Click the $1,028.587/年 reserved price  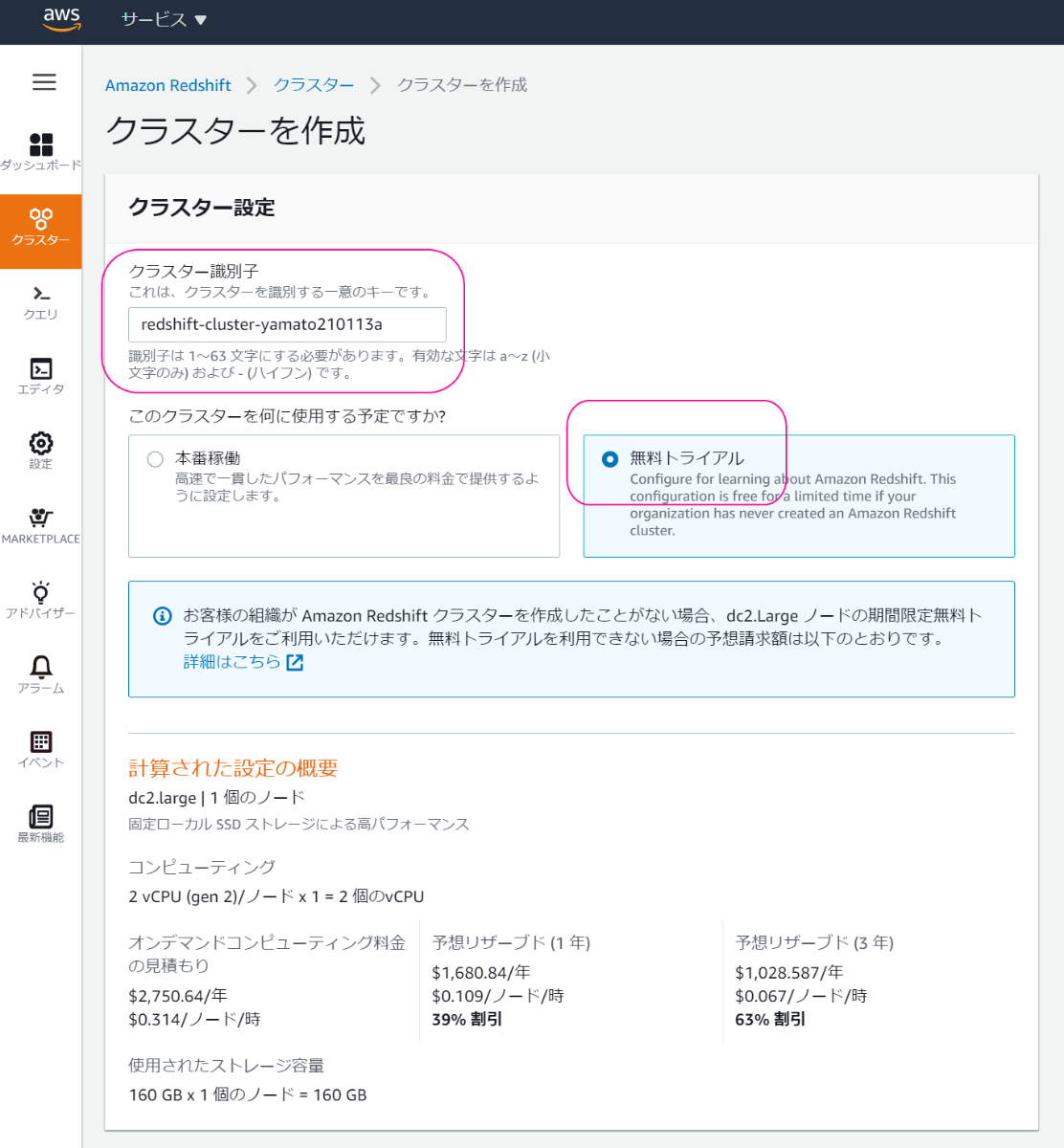click(x=789, y=973)
